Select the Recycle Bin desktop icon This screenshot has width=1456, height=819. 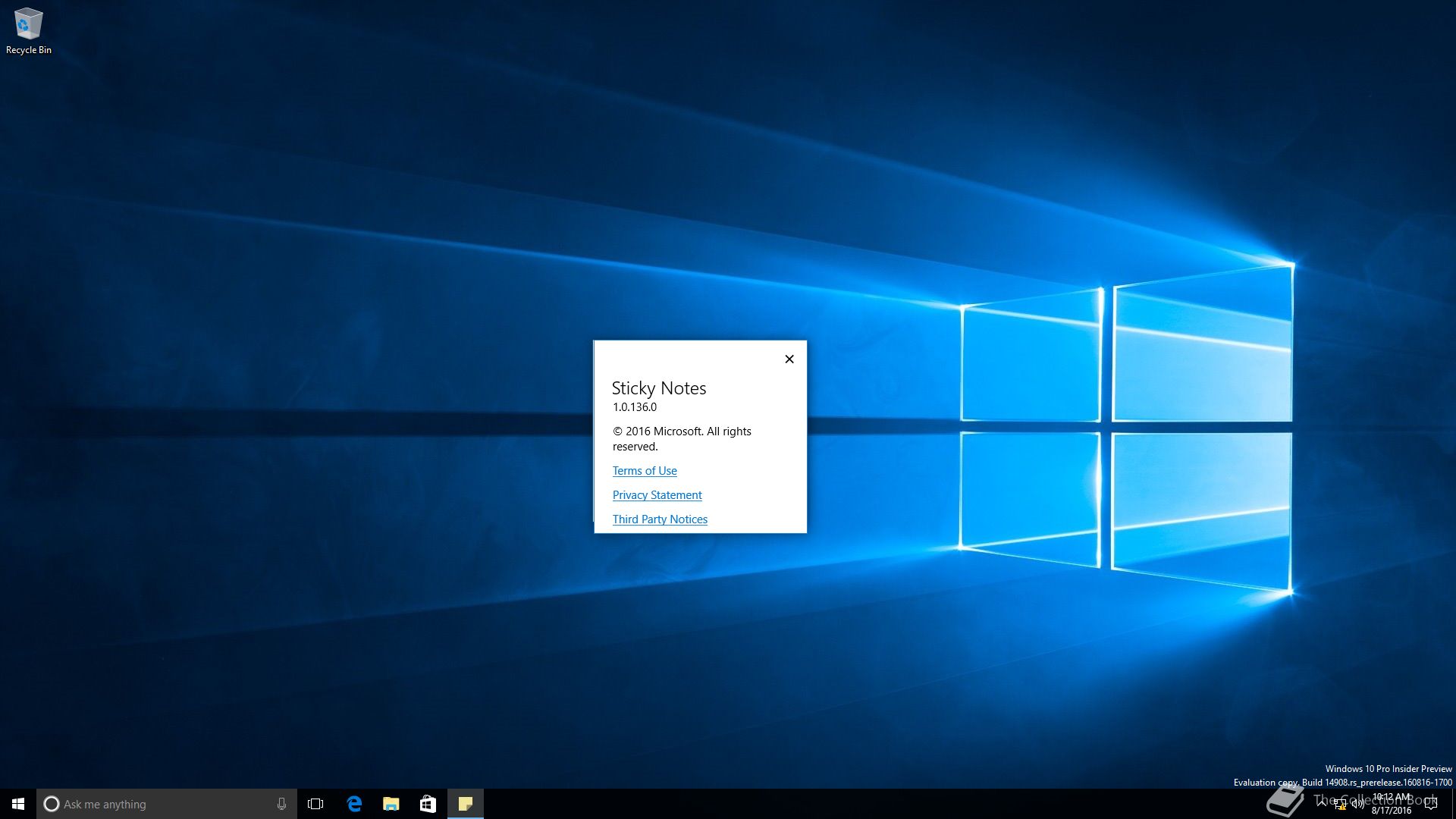[x=28, y=31]
